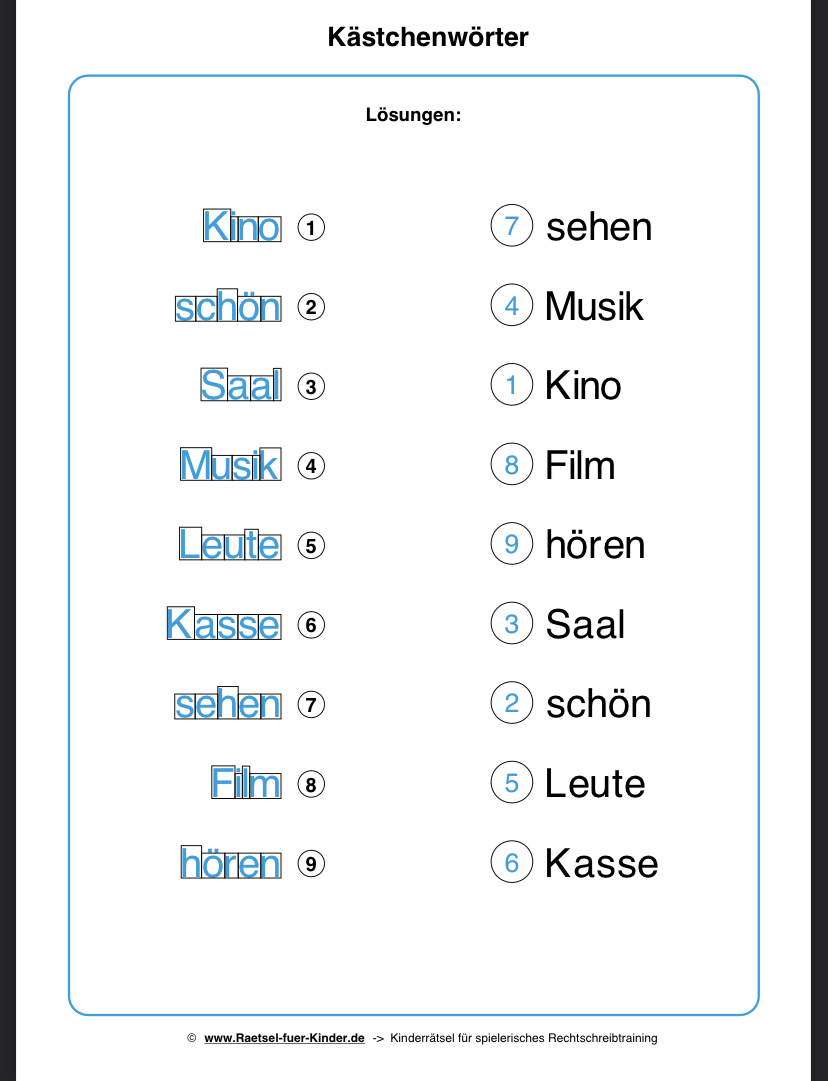Viewport: 828px width, 1081px height.
Task: Click blue circled 7 beside sehen
Action: (x=512, y=226)
